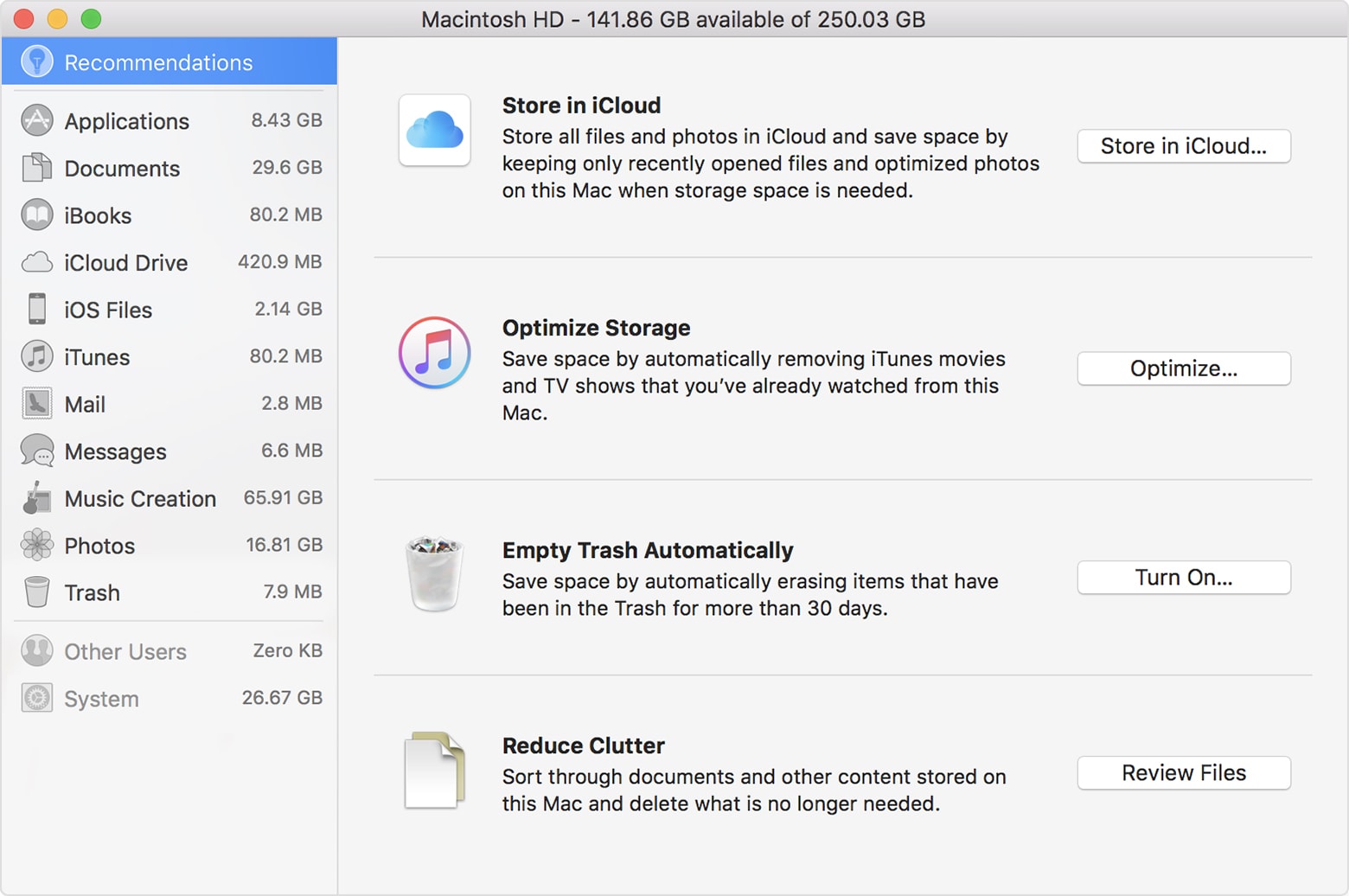Click the Messages speech bubble icon
This screenshot has height=896, width=1349.
37,451
